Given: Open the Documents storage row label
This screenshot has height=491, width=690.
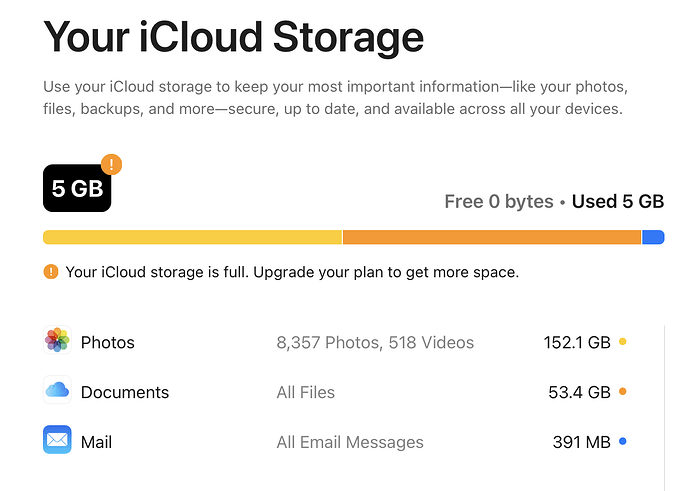Looking at the screenshot, I should (x=125, y=392).
